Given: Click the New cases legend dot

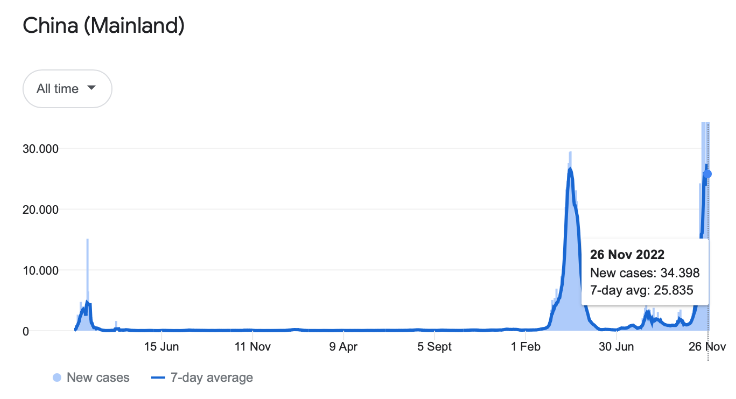Looking at the screenshot, I should (x=57, y=378).
